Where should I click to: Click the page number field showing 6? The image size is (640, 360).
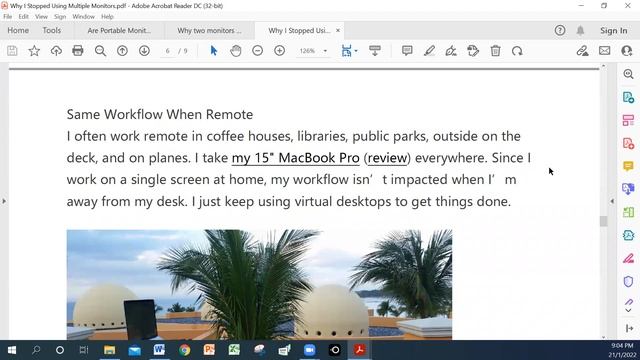tap(167, 51)
